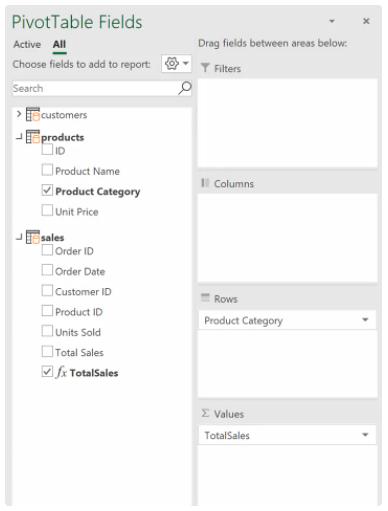
Task: Click the Filters funnel icon
Action: click(205, 68)
